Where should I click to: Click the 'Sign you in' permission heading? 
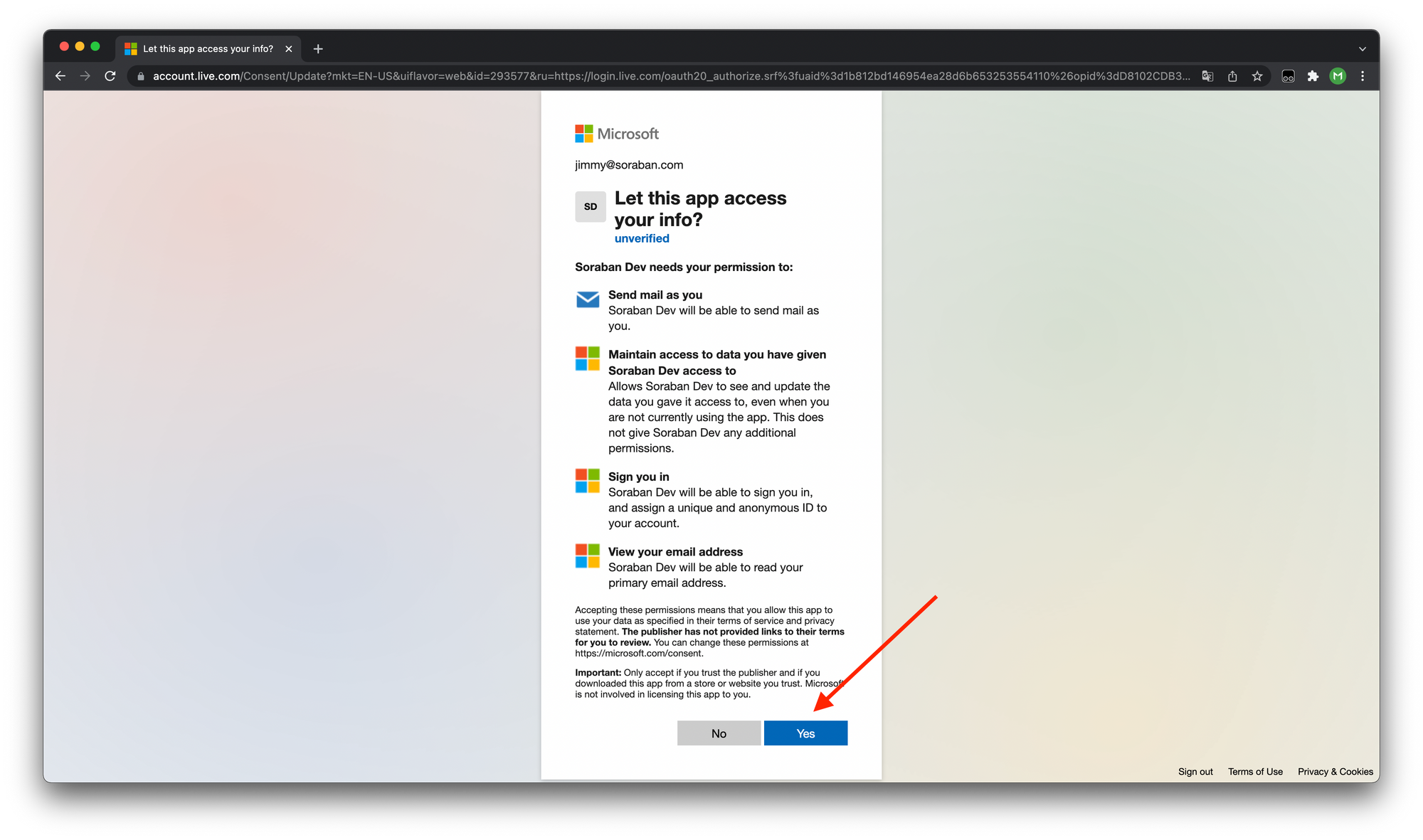638,477
